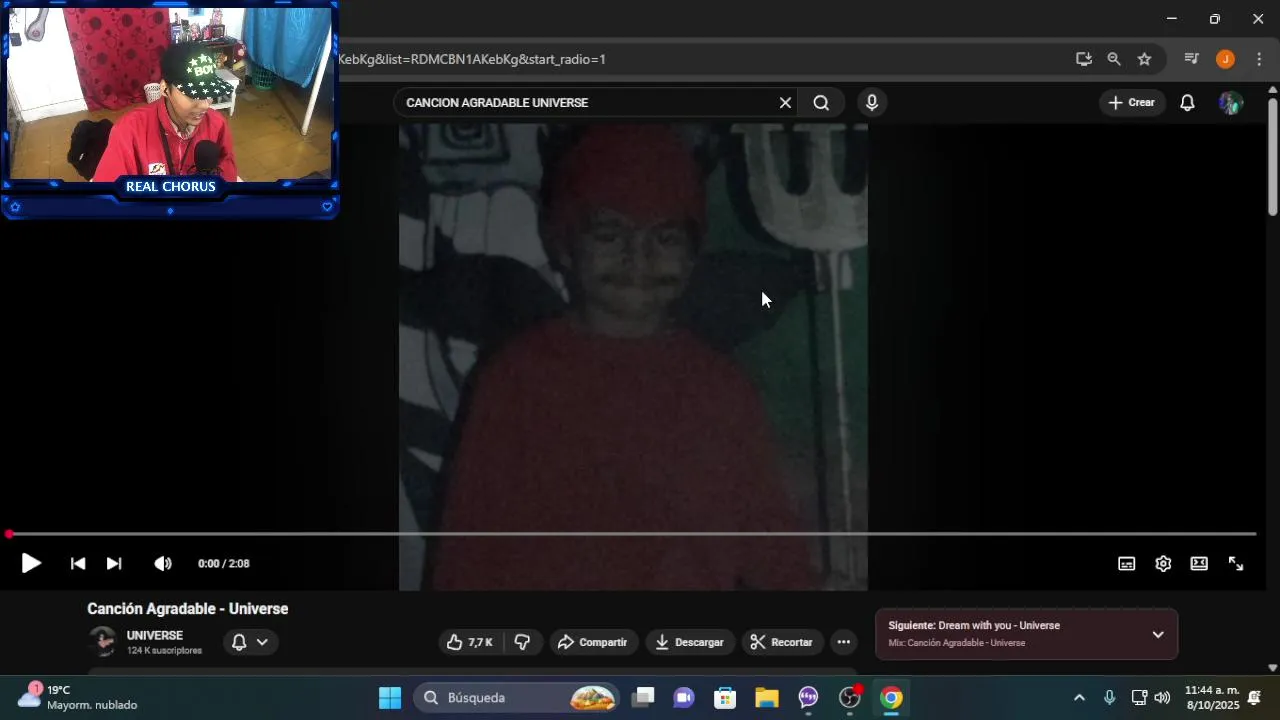This screenshot has width=1280, height=720.
Task: Click the Compartir button
Action: click(592, 642)
